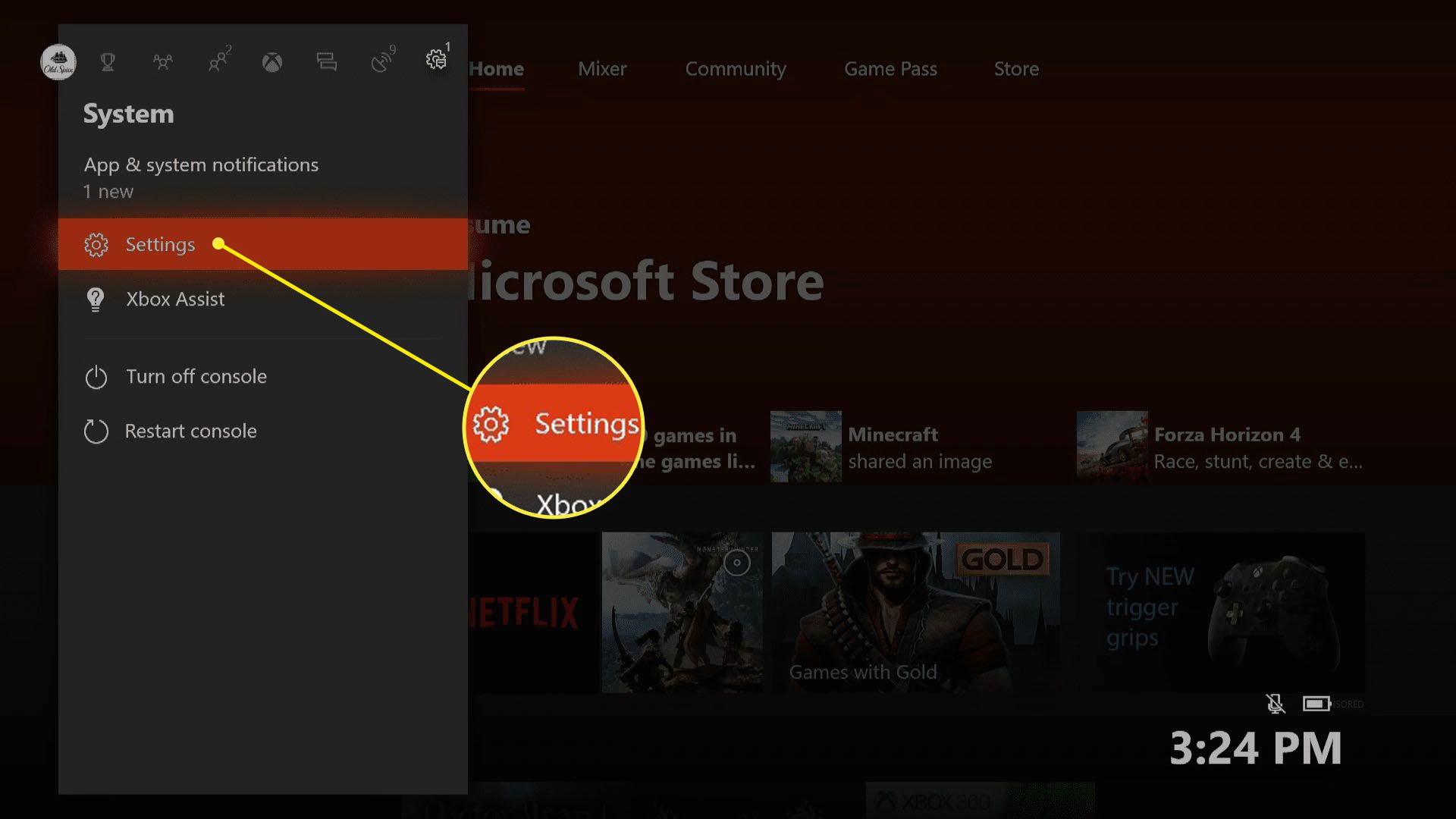Click the lightbulb icon for Xbox Assist
1456x819 pixels.
96,300
